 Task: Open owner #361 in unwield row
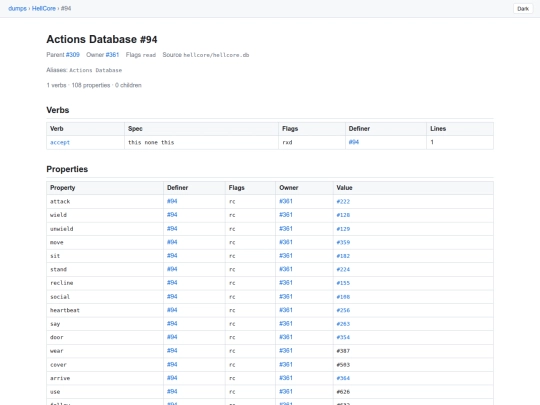tap(286, 228)
